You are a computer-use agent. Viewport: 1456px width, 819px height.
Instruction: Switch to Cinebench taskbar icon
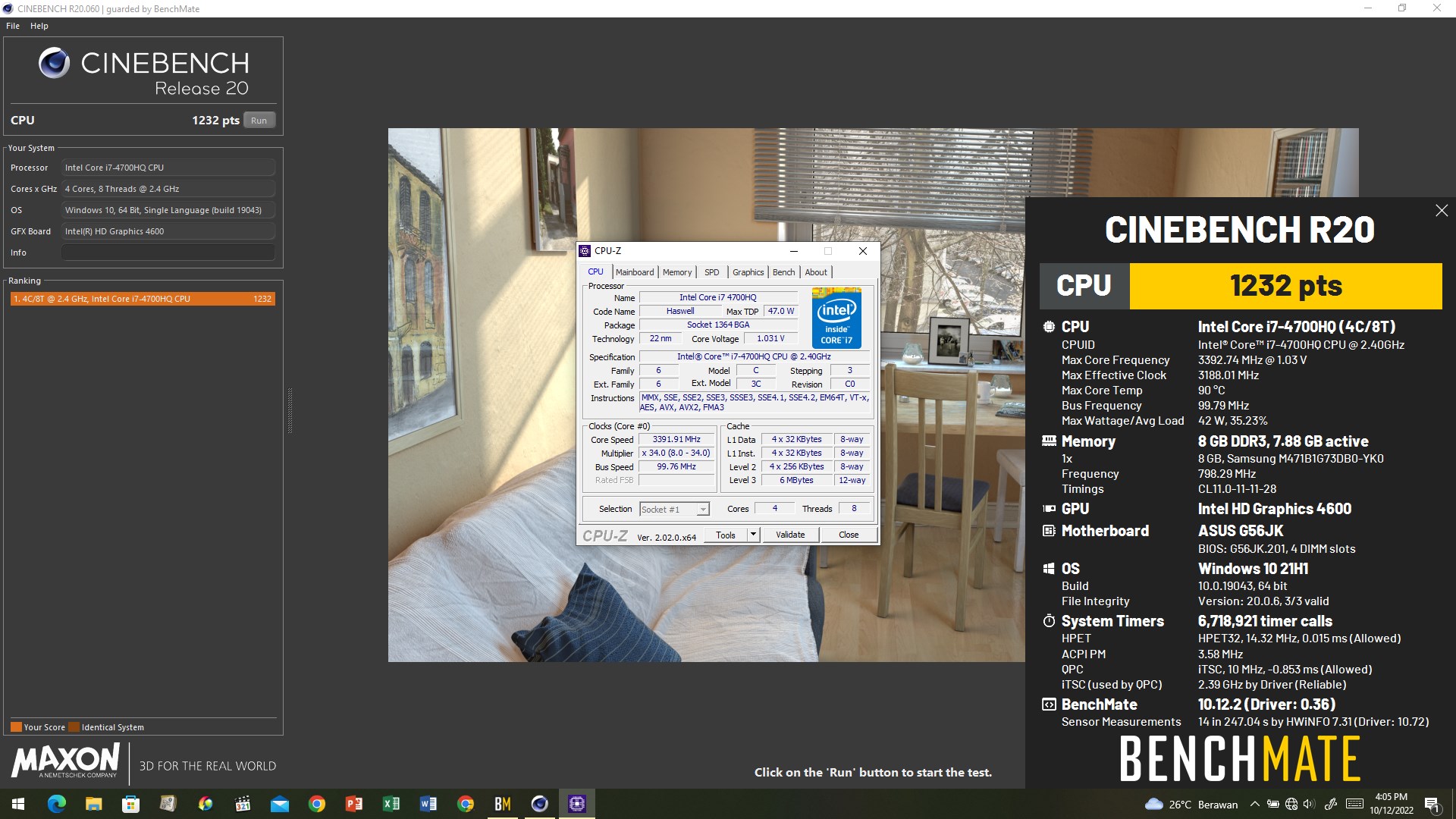[x=540, y=804]
